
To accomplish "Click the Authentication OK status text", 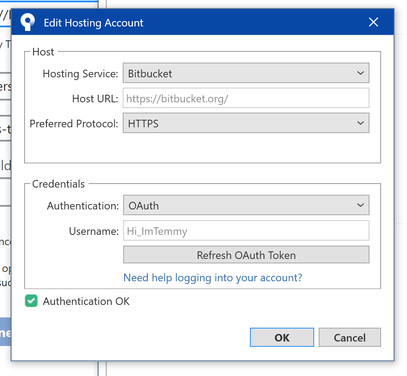I will pos(86,301).
